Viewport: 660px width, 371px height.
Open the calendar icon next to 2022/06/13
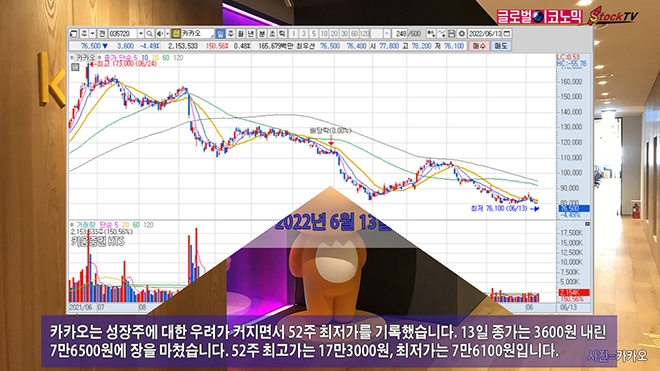[507, 33]
